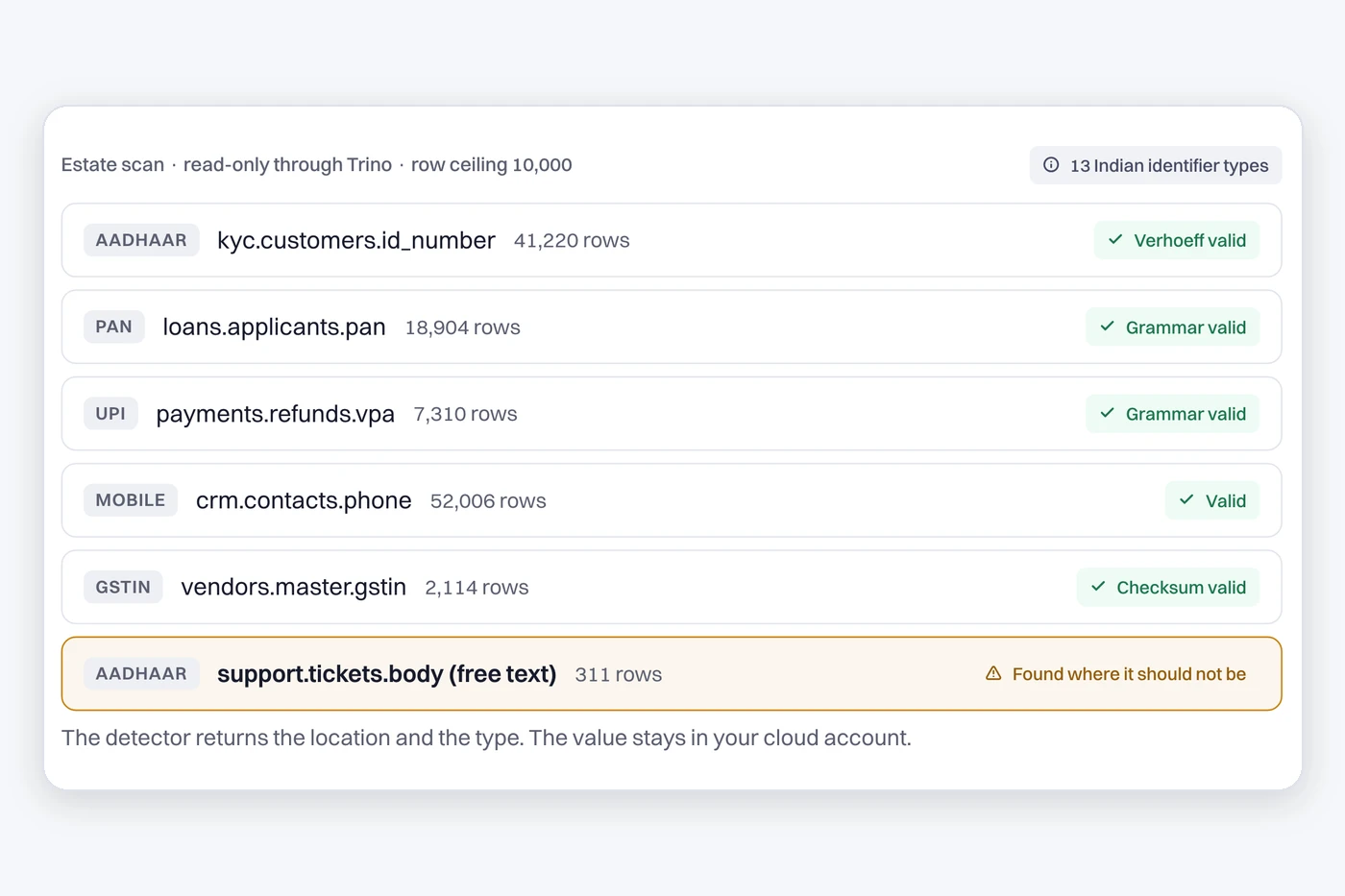Click the Checksum valid status badge
Image resolution: width=1345 pixels, height=896 pixels.
(x=1168, y=587)
